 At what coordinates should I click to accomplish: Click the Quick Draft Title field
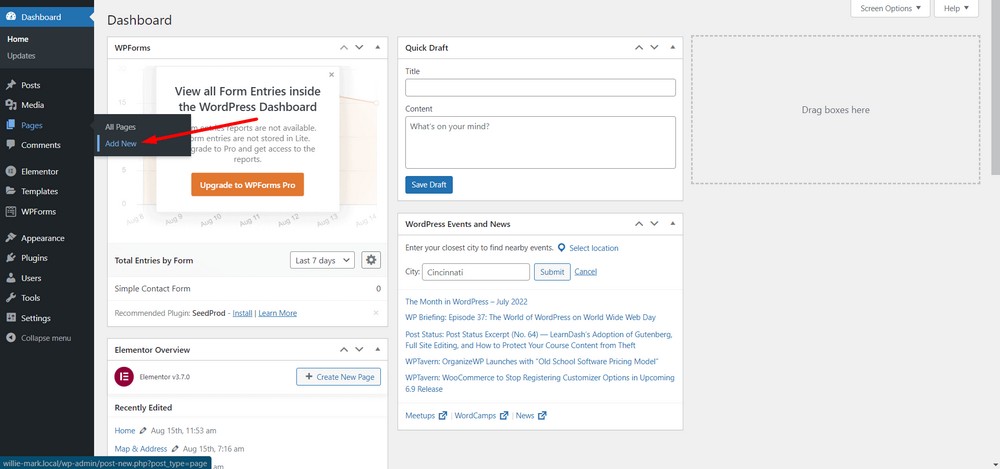(x=540, y=88)
